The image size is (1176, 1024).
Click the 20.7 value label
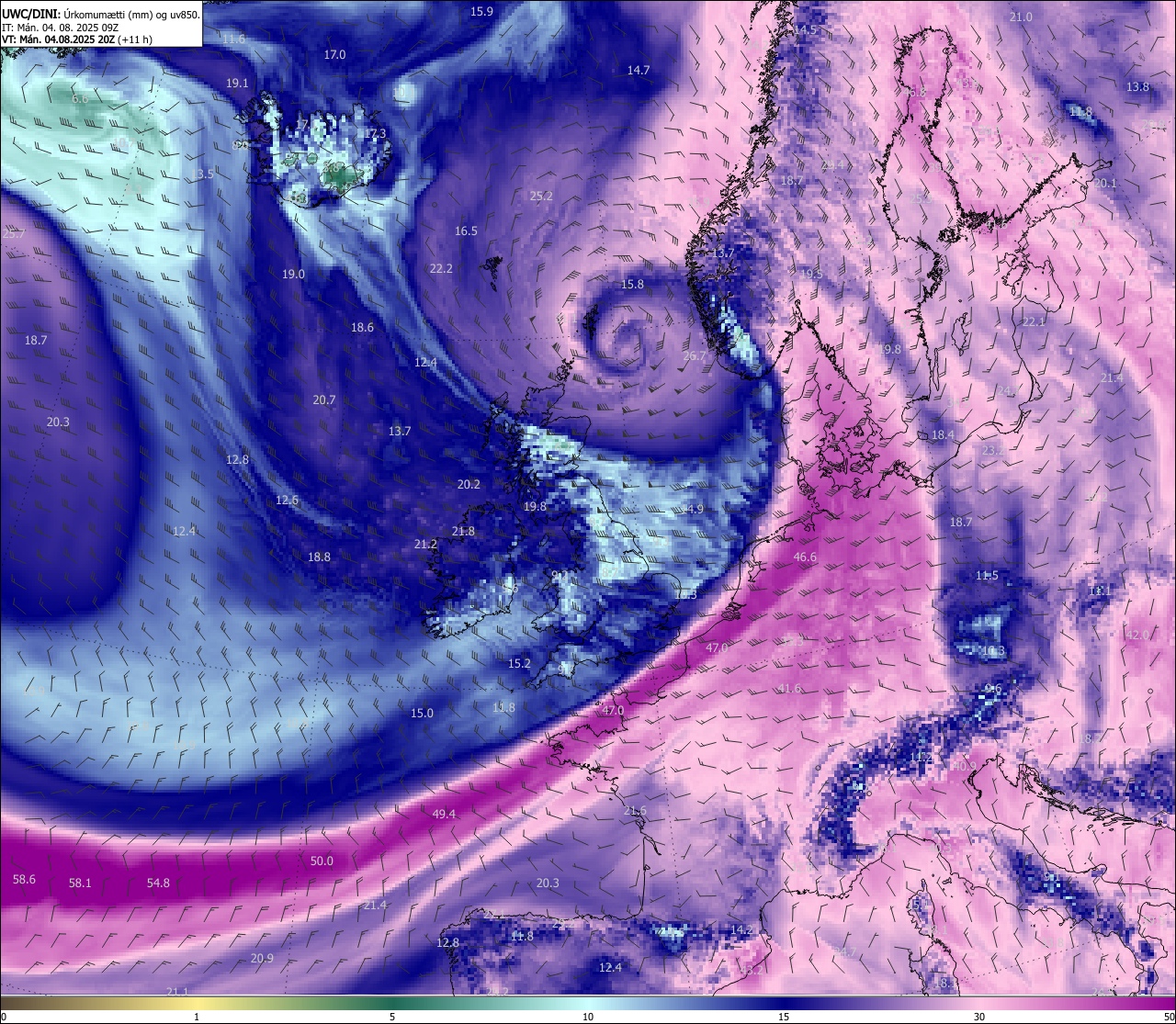(x=323, y=399)
